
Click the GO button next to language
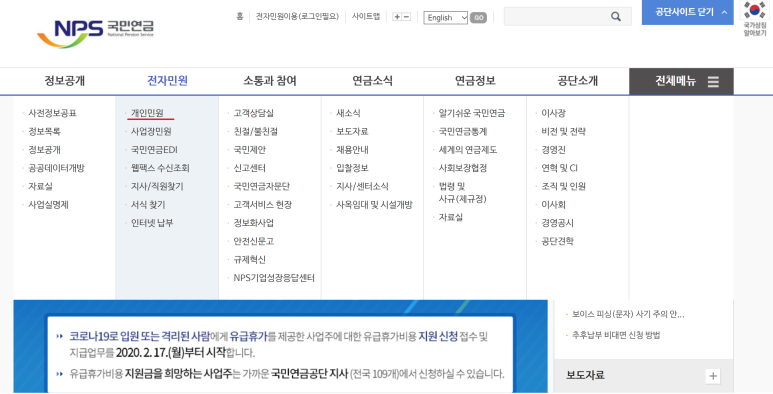[478, 18]
